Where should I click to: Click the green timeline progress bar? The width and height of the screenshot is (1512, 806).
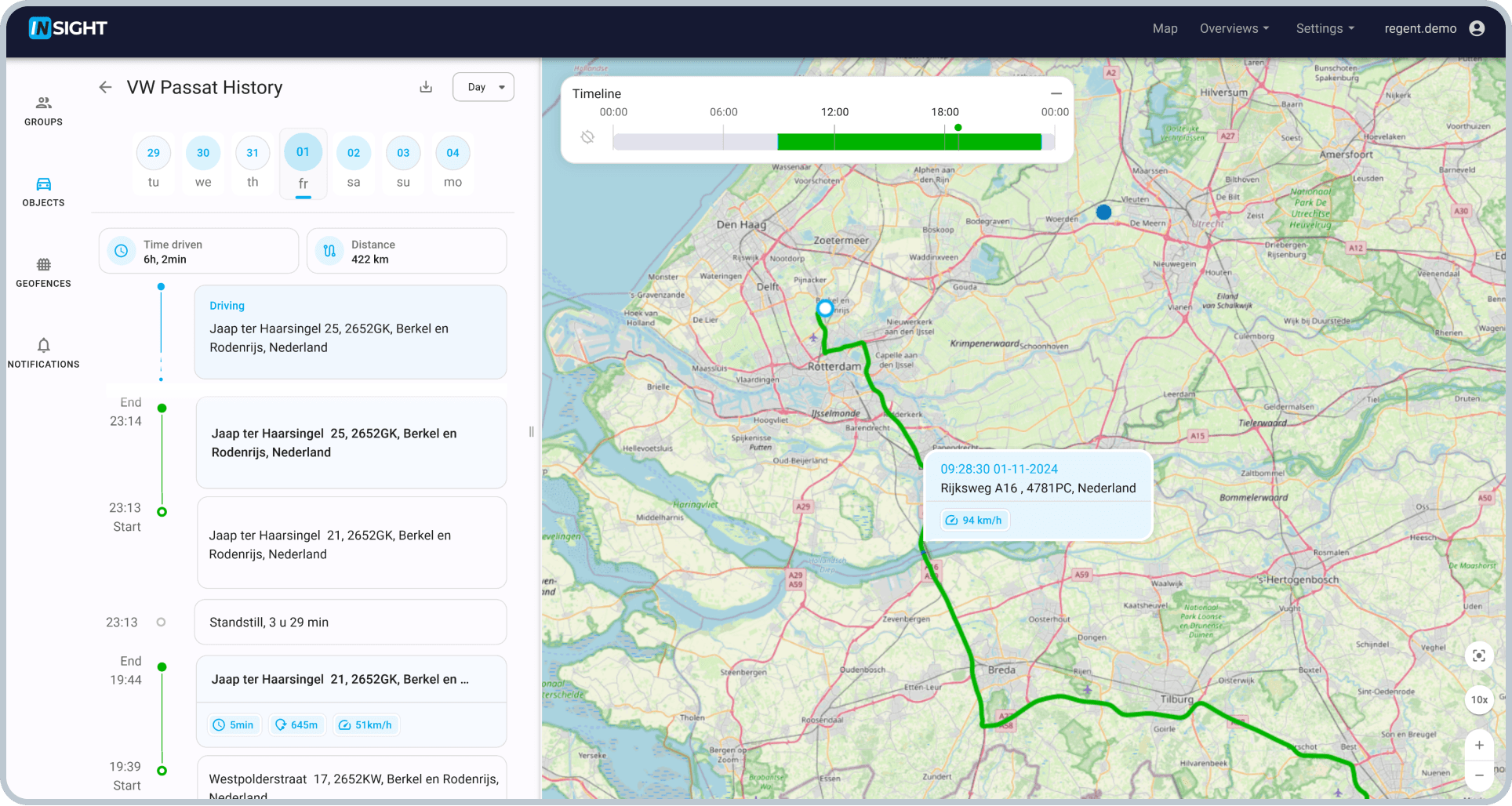click(909, 142)
